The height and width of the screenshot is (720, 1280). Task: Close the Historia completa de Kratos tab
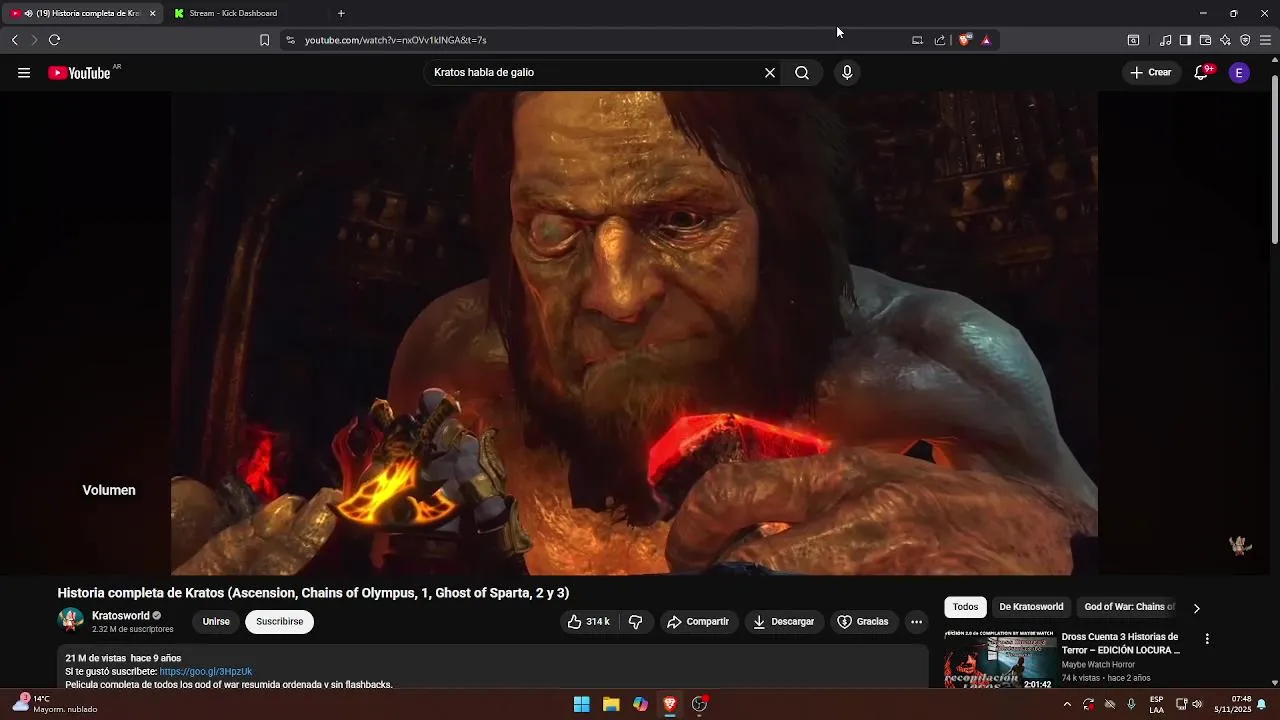coord(152,13)
